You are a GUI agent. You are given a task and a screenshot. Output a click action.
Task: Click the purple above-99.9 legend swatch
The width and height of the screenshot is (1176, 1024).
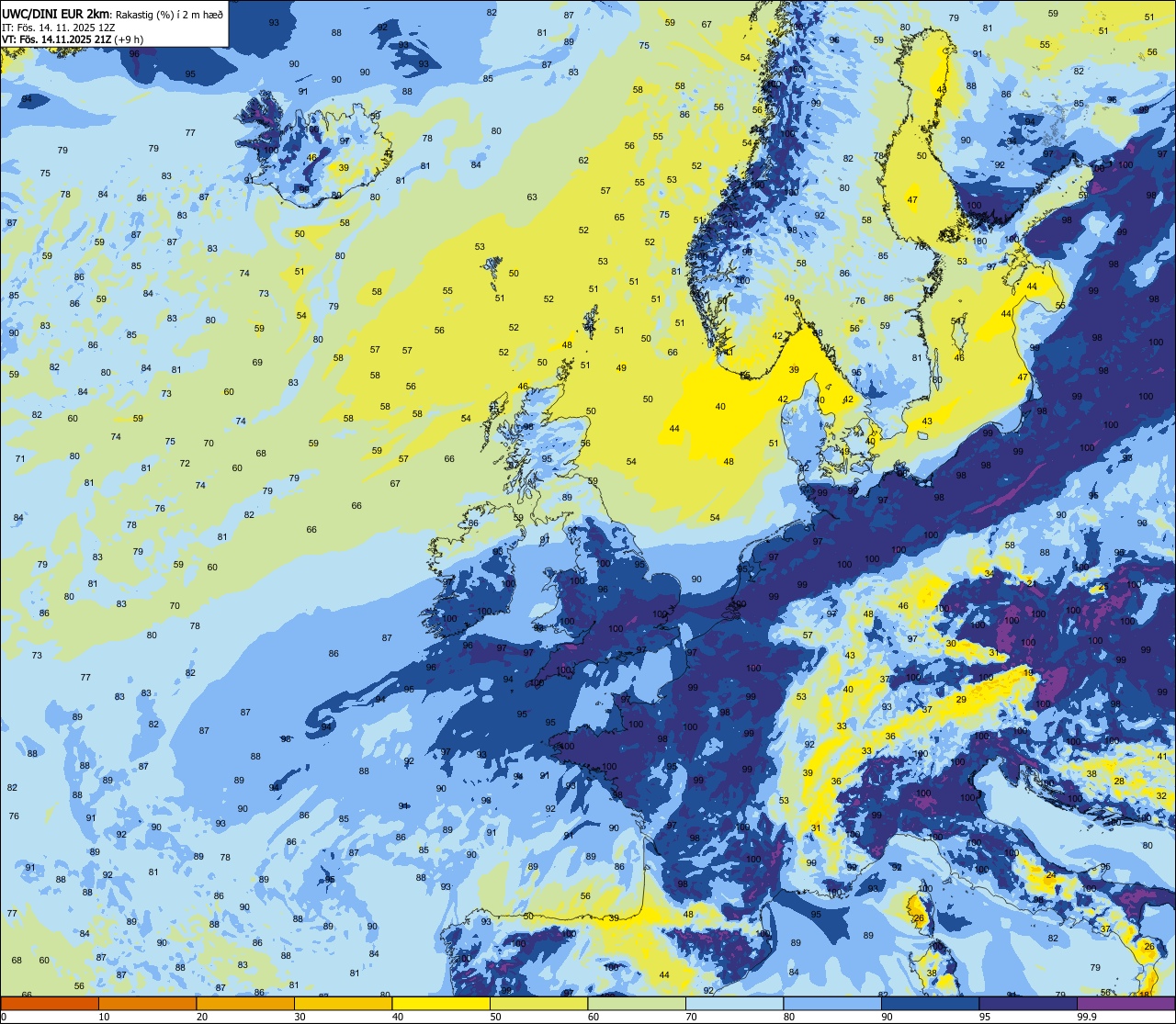(1125, 1003)
